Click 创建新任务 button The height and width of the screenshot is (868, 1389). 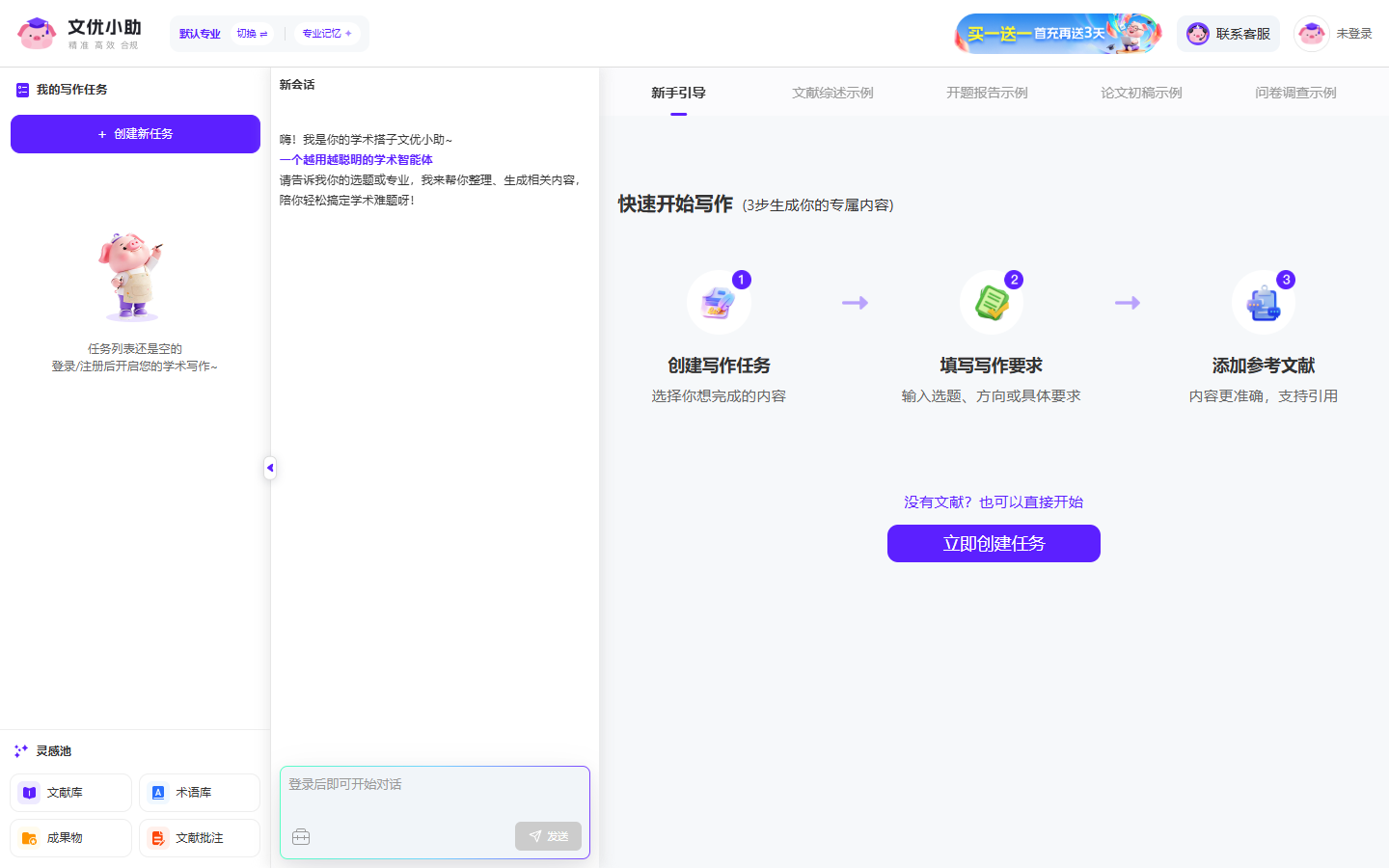[135, 134]
